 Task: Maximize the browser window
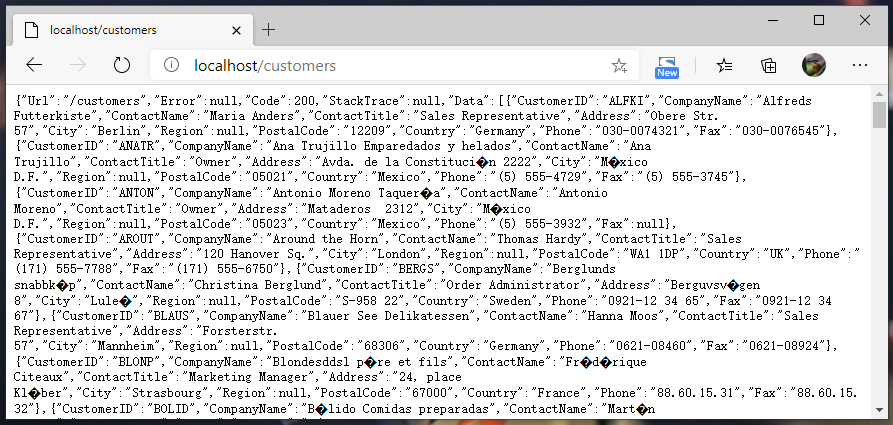point(819,21)
